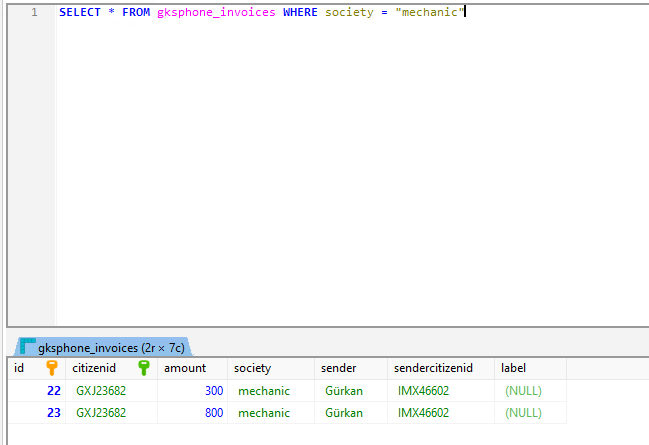This screenshot has height=445, width=649.
Task: Place cursor in "mechanic" string in query
Action: pyautogui.click(x=430, y=12)
